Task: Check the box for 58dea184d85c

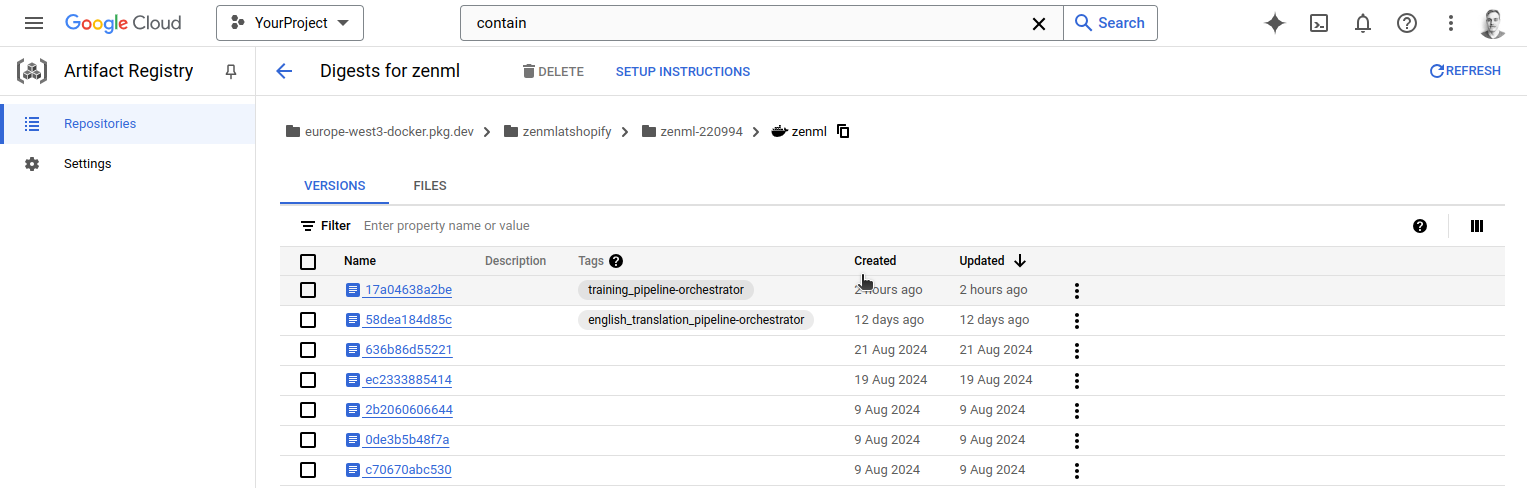Action: tap(308, 320)
